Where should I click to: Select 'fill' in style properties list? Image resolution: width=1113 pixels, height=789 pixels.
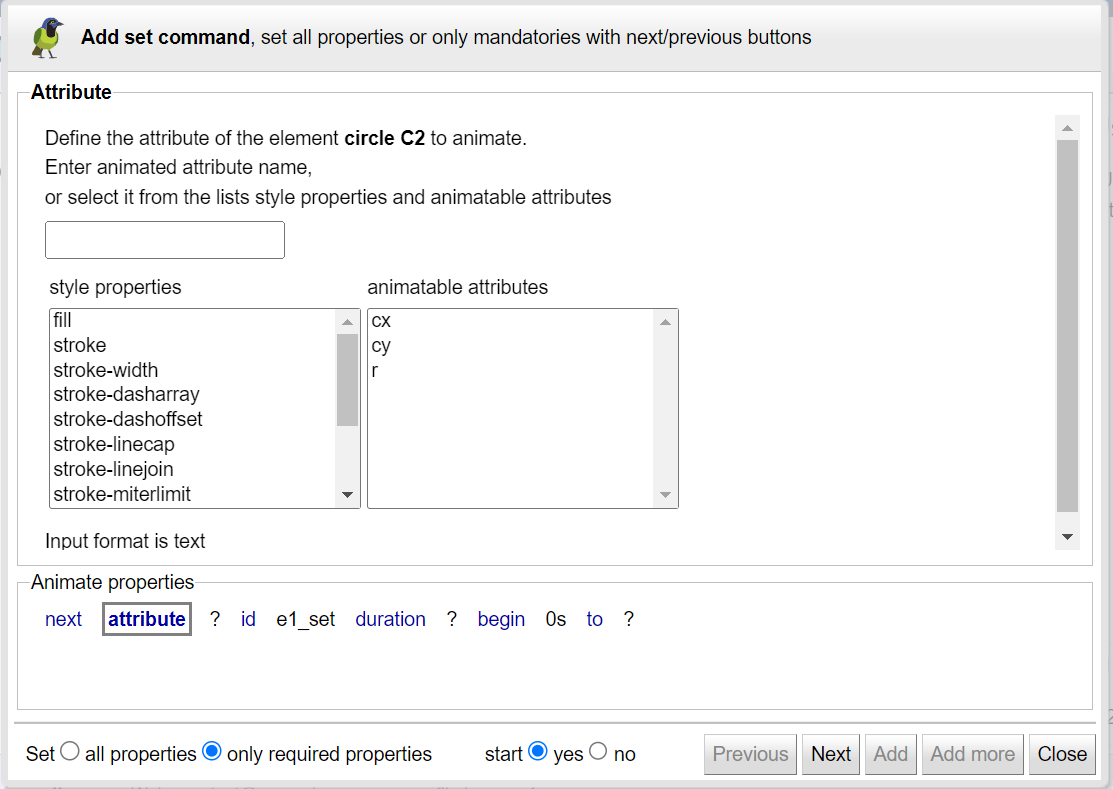(x=63, y=321)
